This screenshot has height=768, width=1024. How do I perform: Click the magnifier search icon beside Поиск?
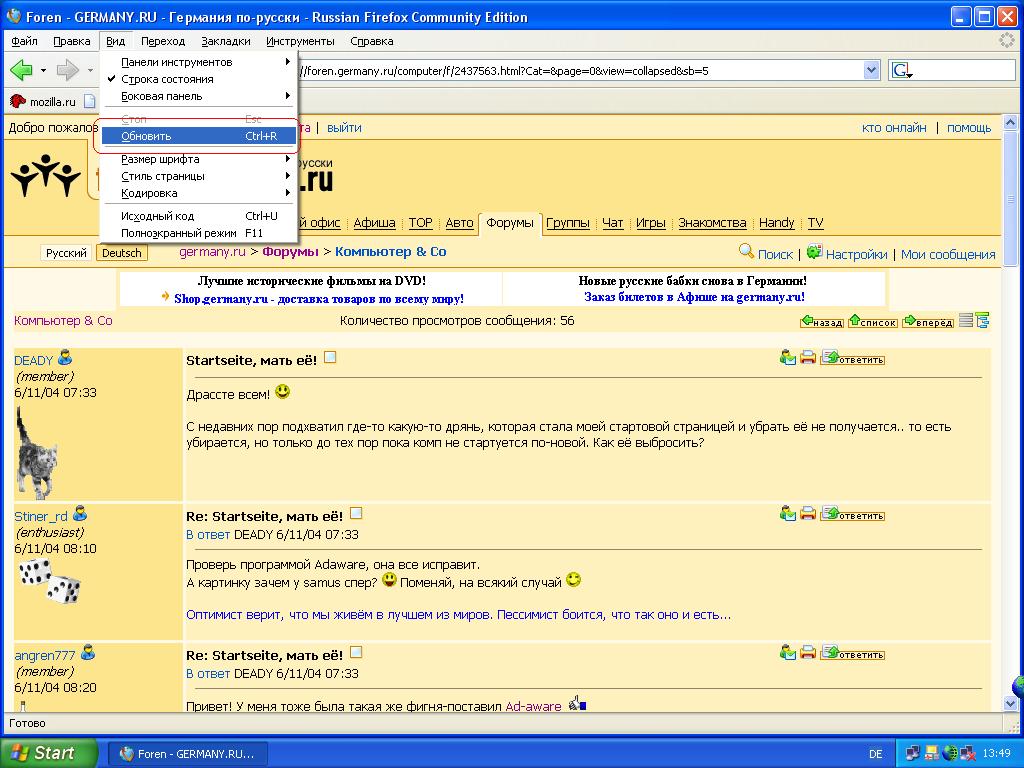746,251
